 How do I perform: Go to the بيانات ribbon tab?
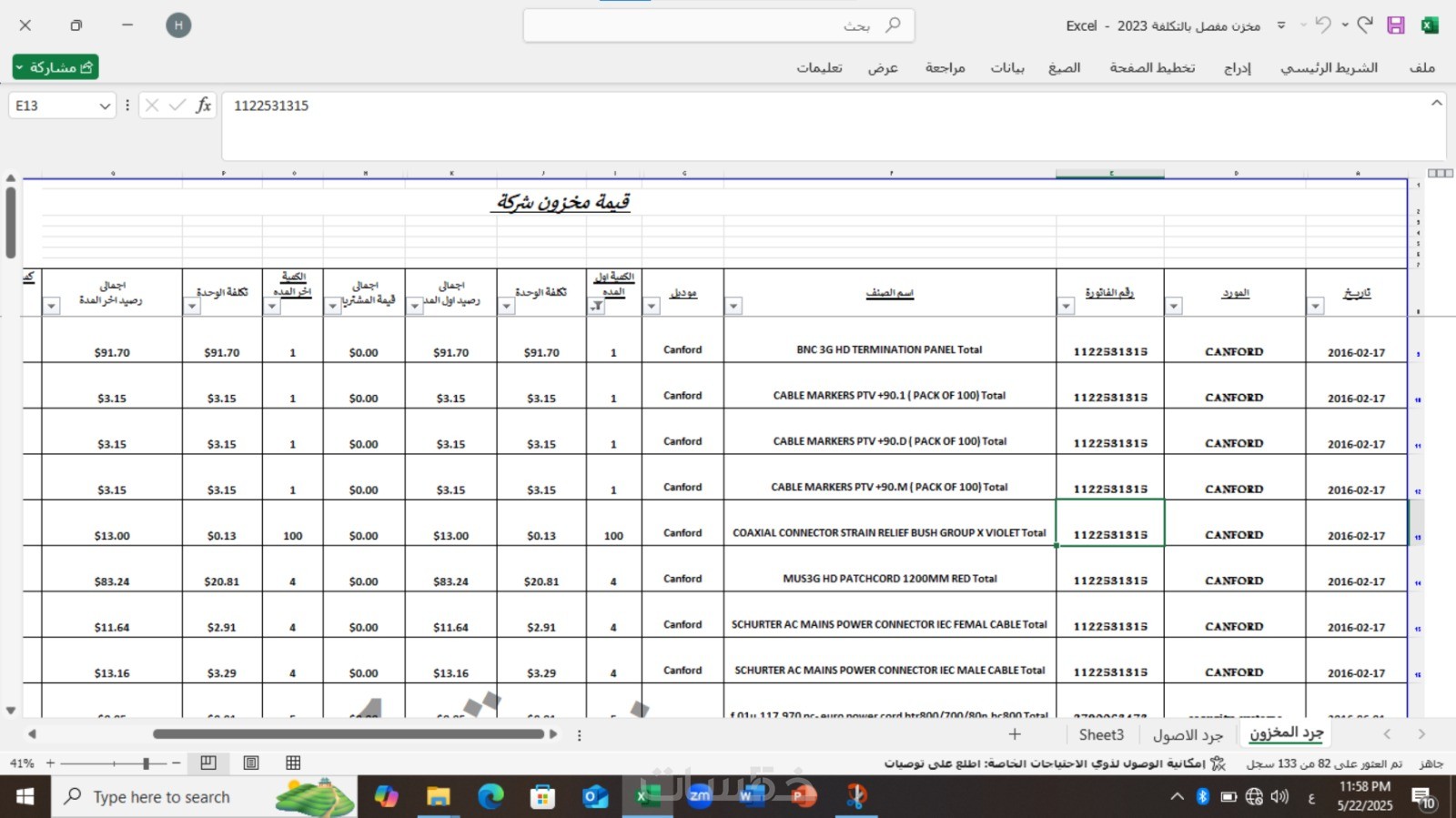click(1007, 67)
